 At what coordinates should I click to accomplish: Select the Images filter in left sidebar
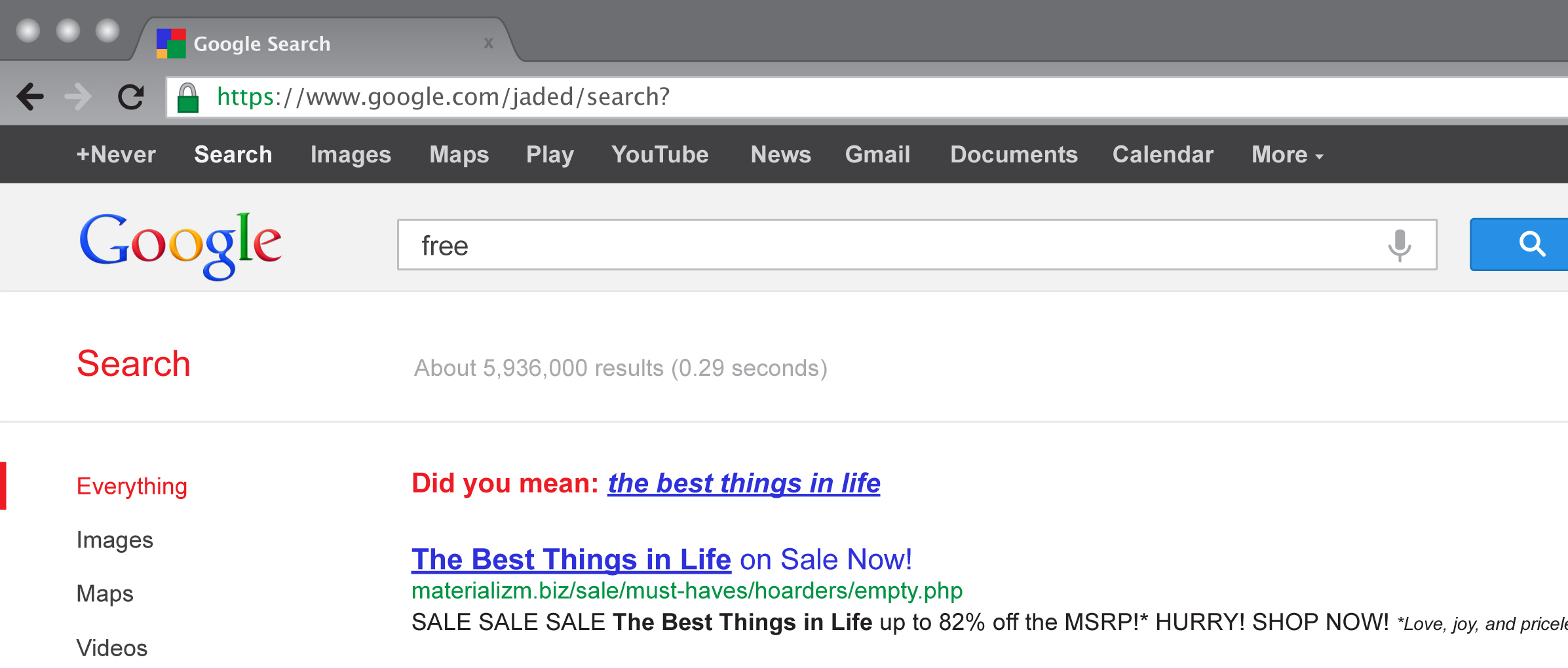tap(115, 540)
